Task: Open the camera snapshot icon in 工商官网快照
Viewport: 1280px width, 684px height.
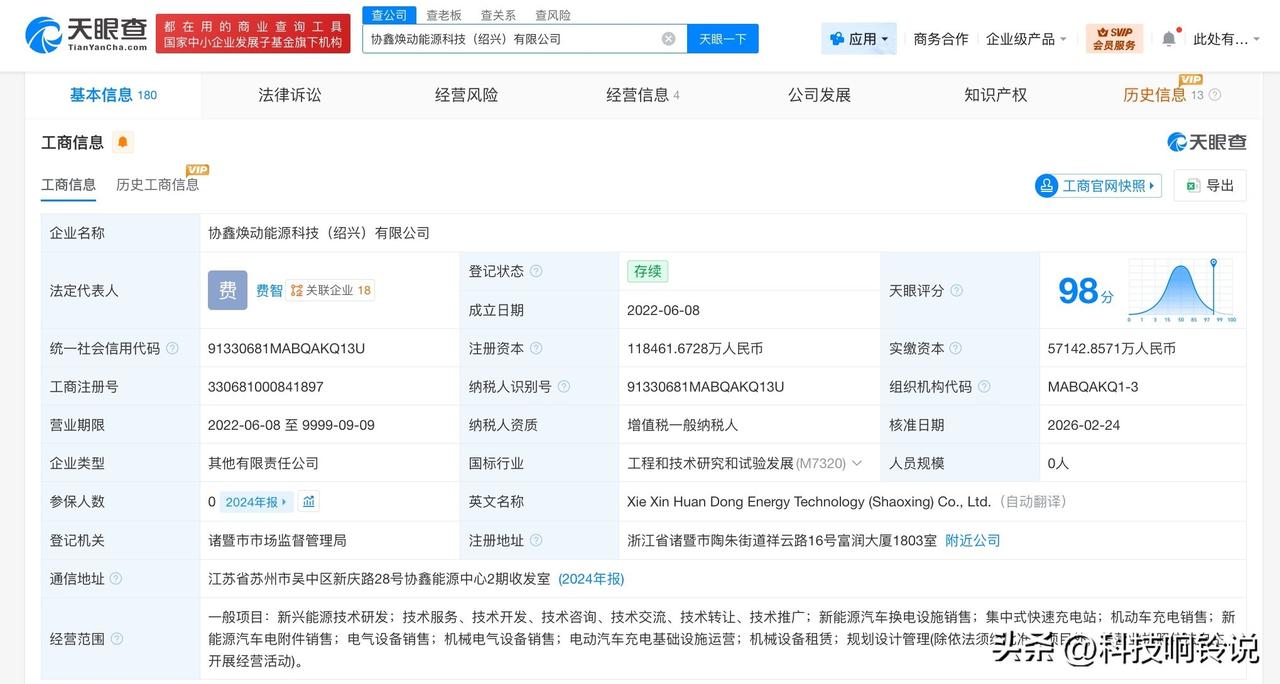Action: (x=1047, y=185)
